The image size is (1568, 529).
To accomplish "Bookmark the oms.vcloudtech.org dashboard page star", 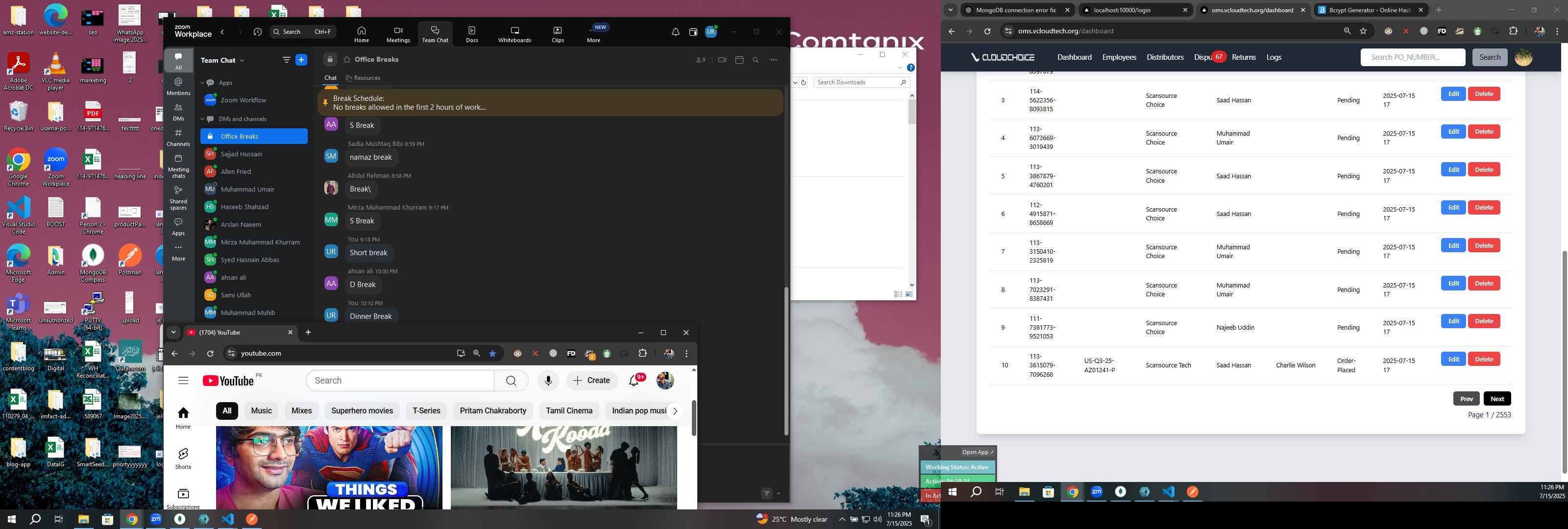I will point(1364,31).
